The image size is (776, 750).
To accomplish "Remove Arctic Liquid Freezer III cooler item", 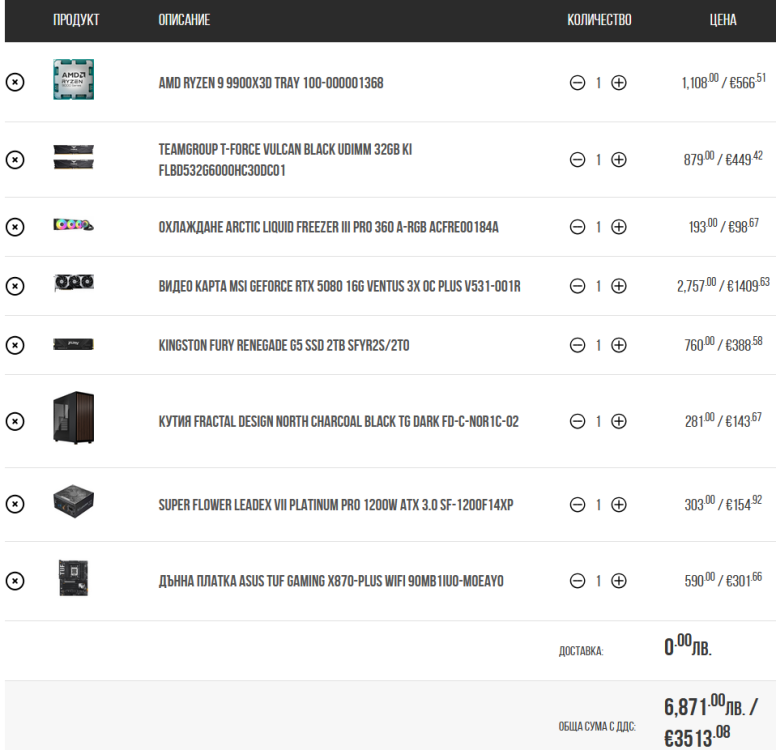I will pyautogui.click(x=15, y=227).
